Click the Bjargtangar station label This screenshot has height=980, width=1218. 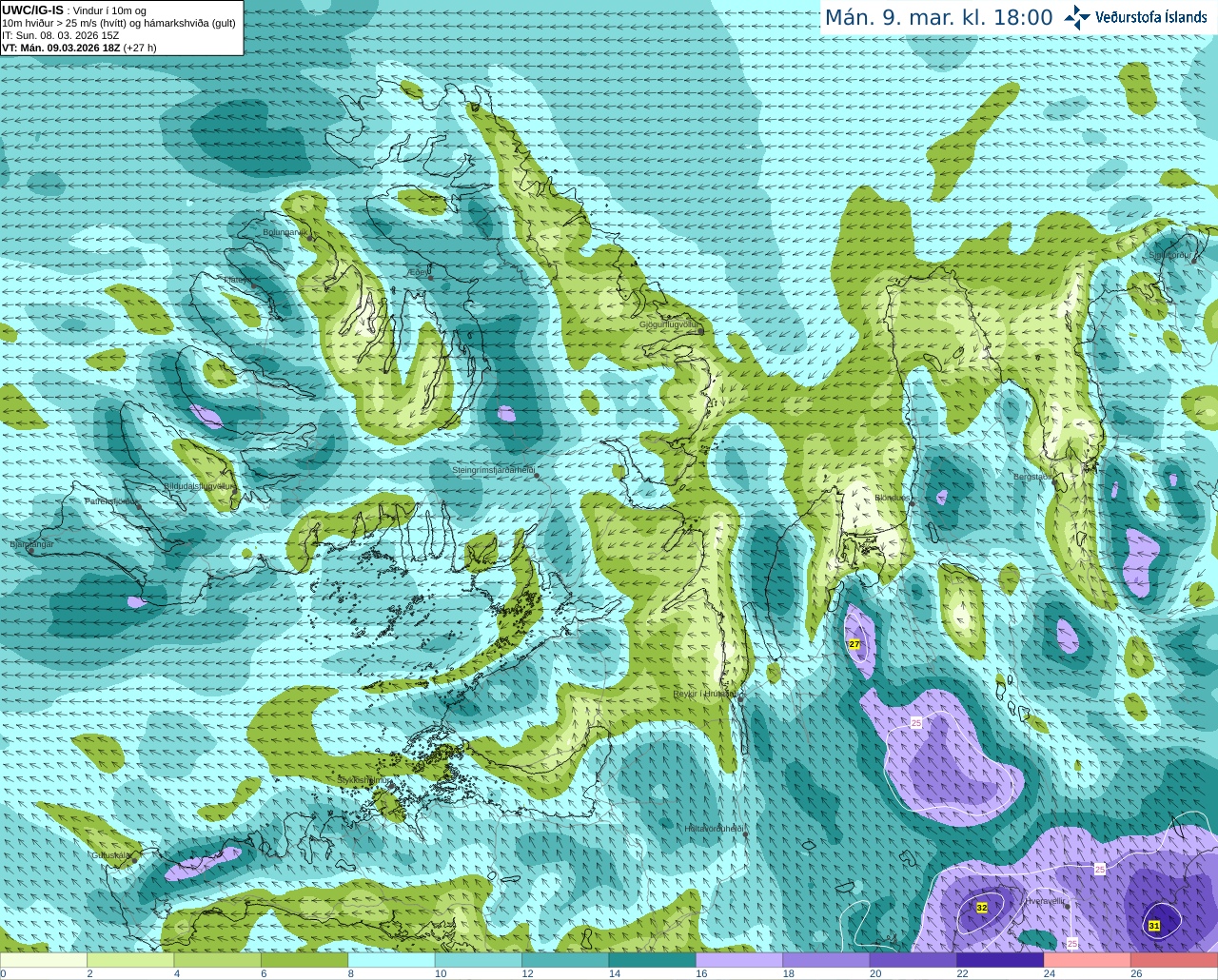pos(31,544)
